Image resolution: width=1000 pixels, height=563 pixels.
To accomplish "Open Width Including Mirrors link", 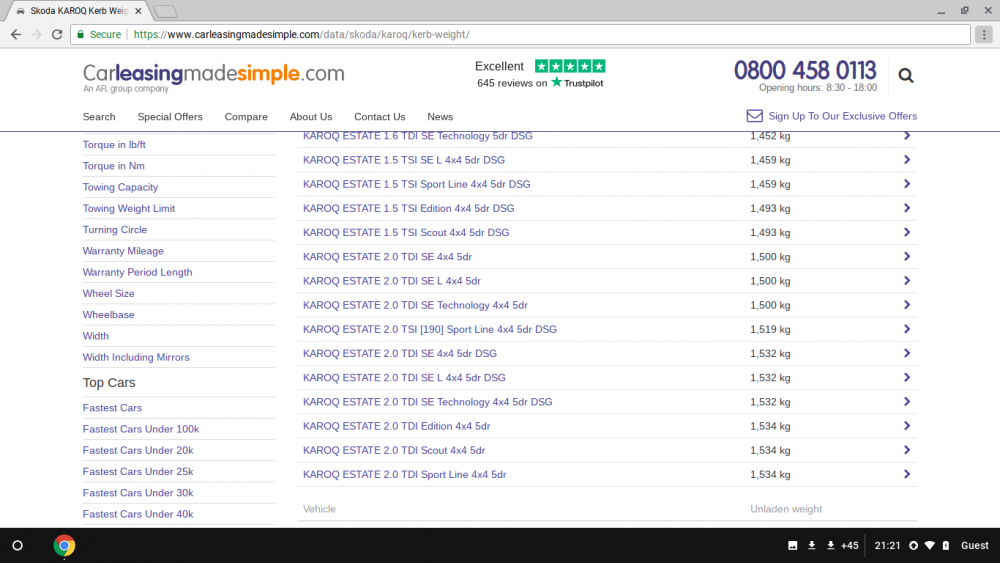I will (136, 357).
